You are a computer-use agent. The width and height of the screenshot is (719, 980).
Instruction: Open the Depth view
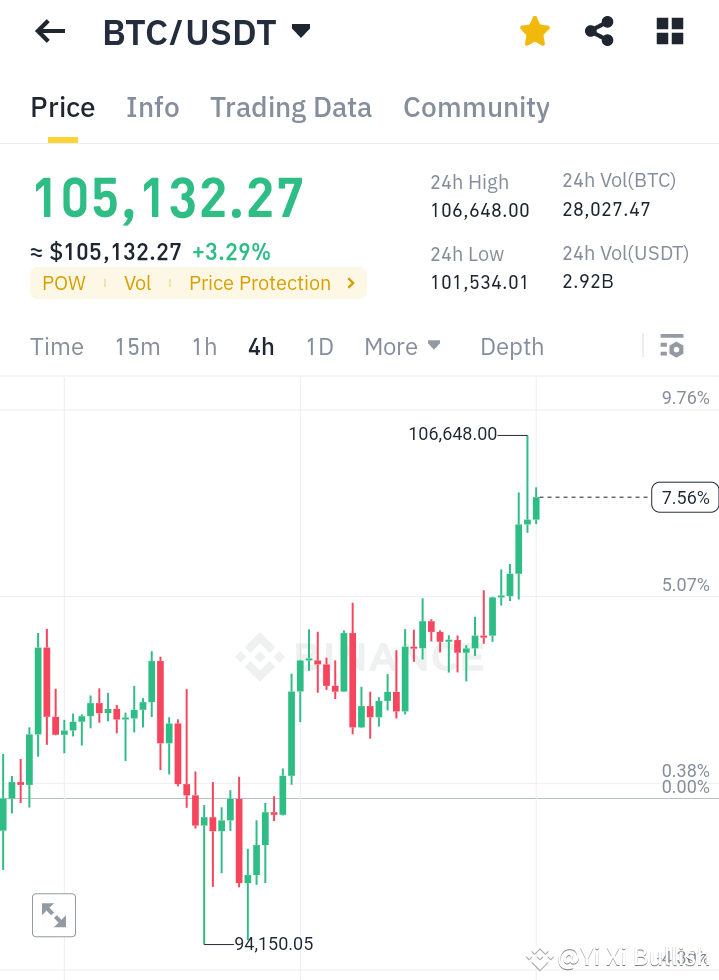pos(511,346)
